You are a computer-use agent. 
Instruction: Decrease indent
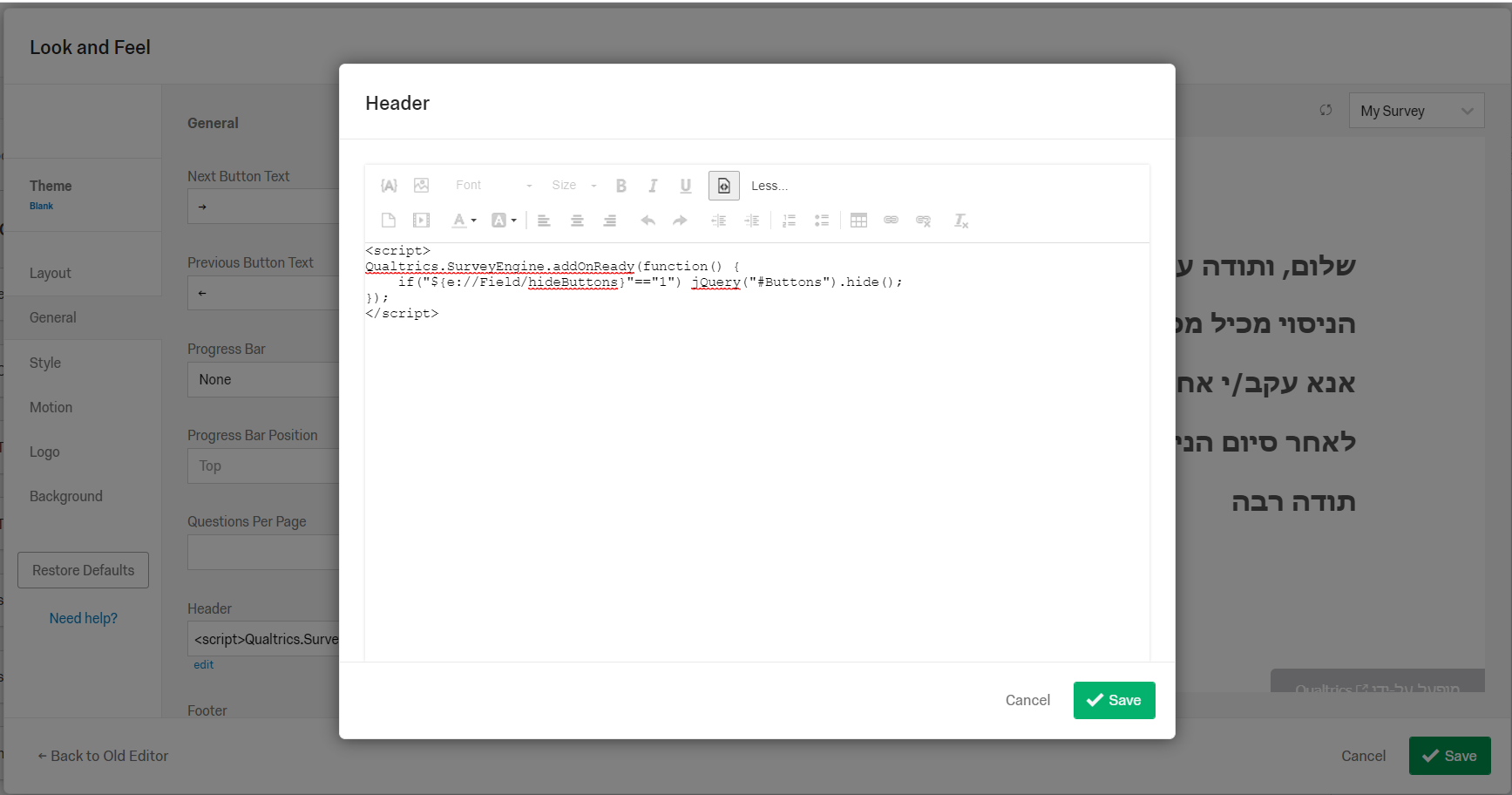[x=719, y=221]
